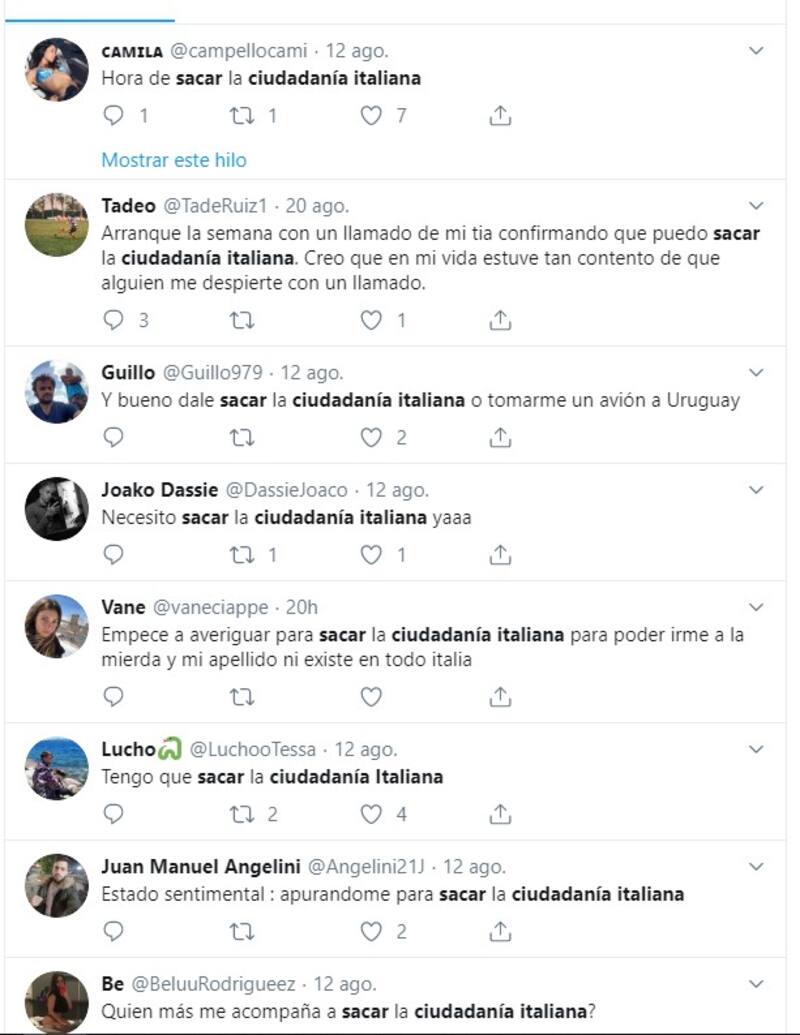The width and height of the screenshot is (800, 1035).
Task: Like Tadeo's tweet
Action: pos(371,320)
